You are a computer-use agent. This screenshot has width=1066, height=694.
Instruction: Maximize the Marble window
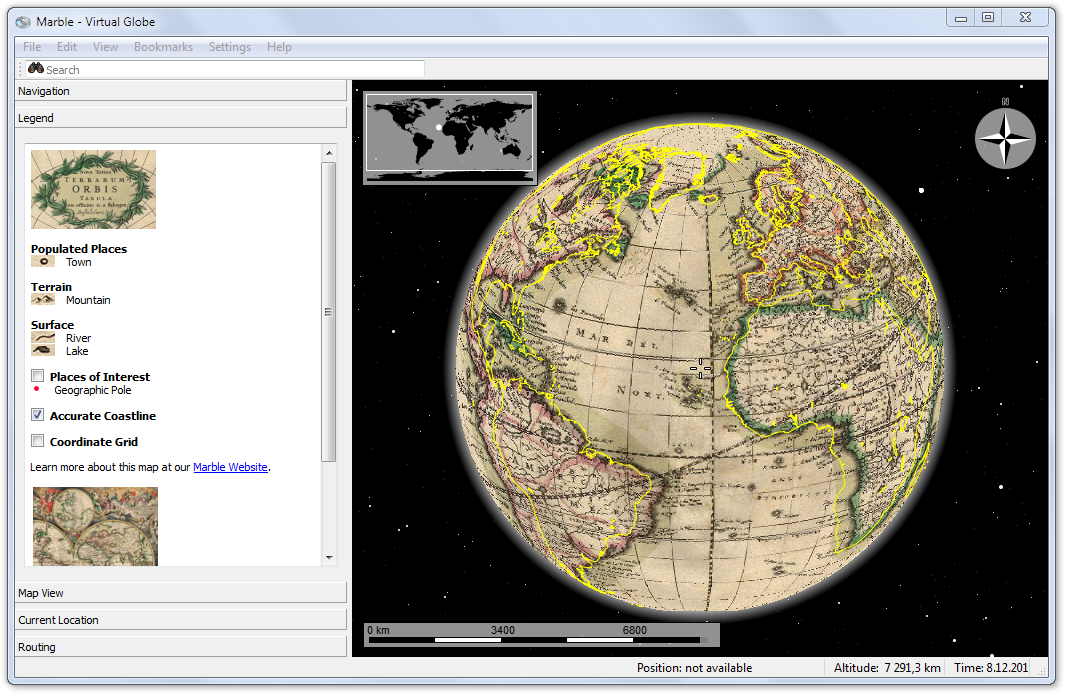point(988,18)
